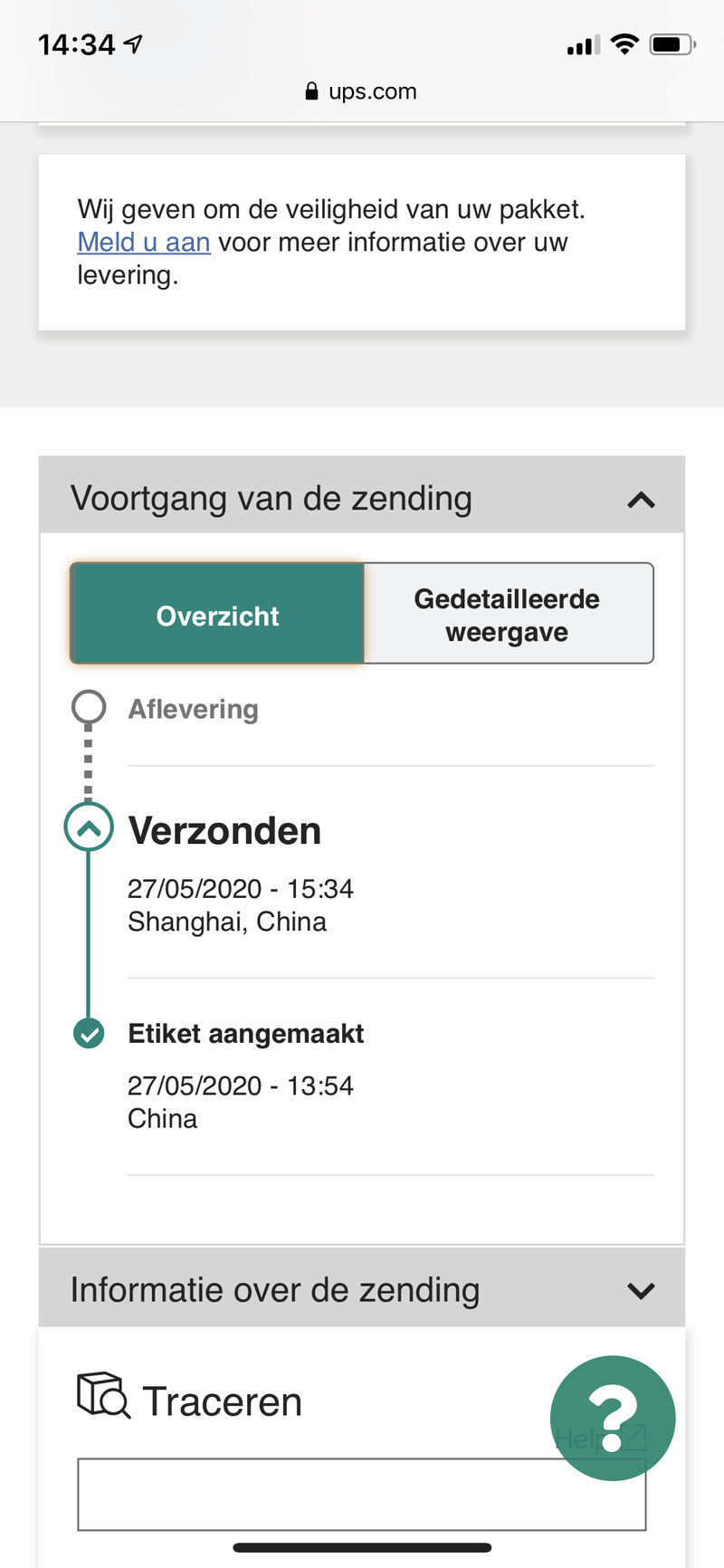The image size is (724, 1568).
Task: Click the Wi-Fi icon in status bar
Action: [624, 42]
